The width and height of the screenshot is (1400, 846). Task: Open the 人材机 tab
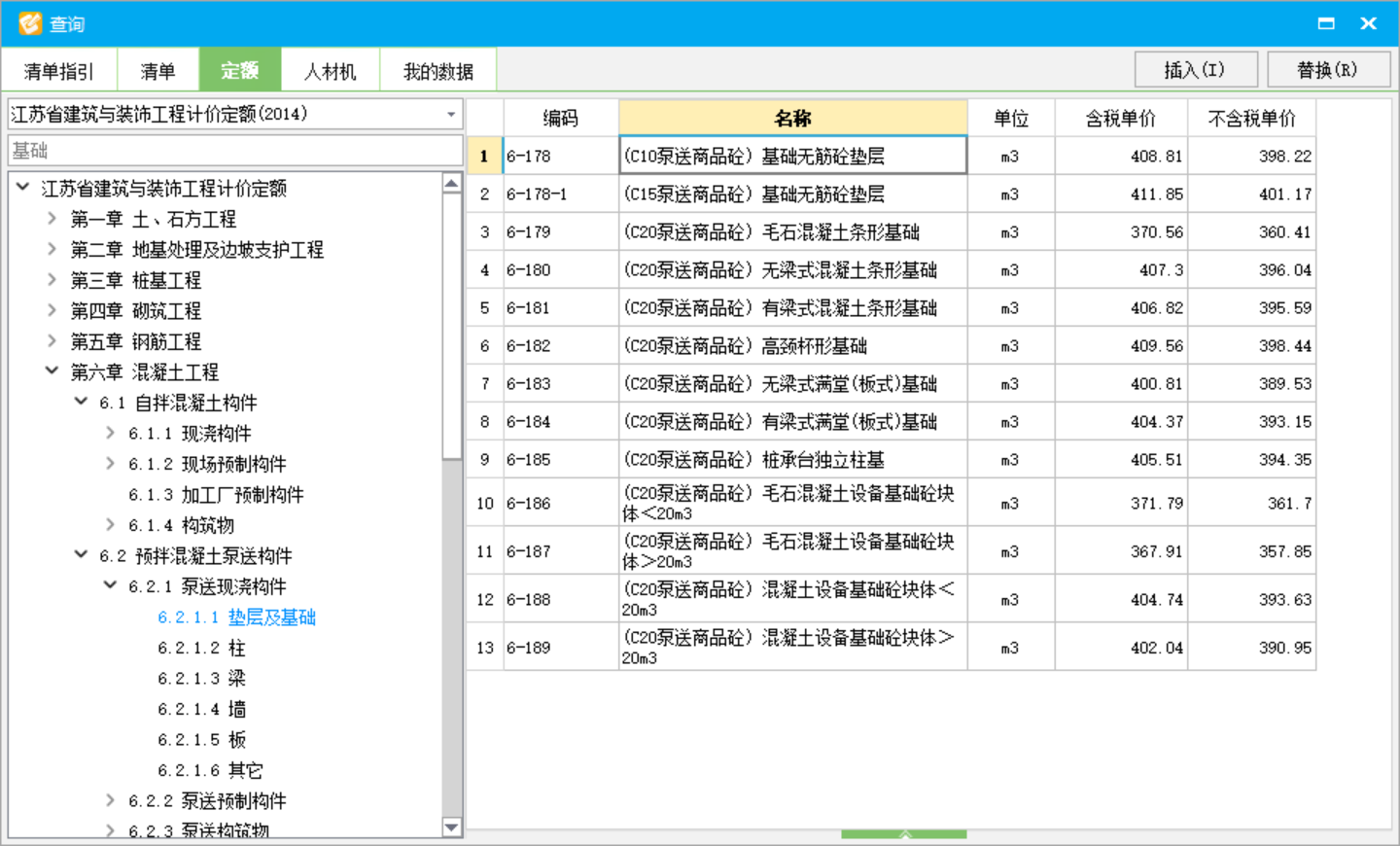click(x=331, y=71)
